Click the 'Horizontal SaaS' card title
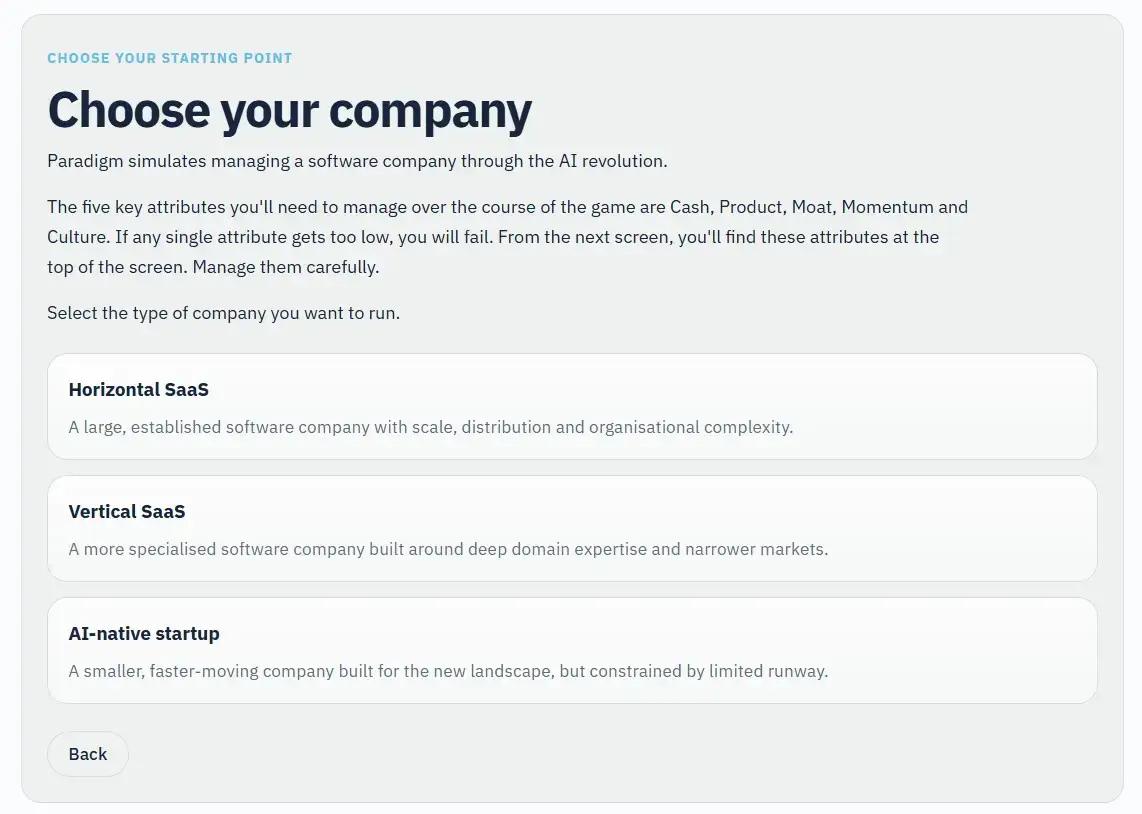Screen dimensions: 1142x814 138,390
